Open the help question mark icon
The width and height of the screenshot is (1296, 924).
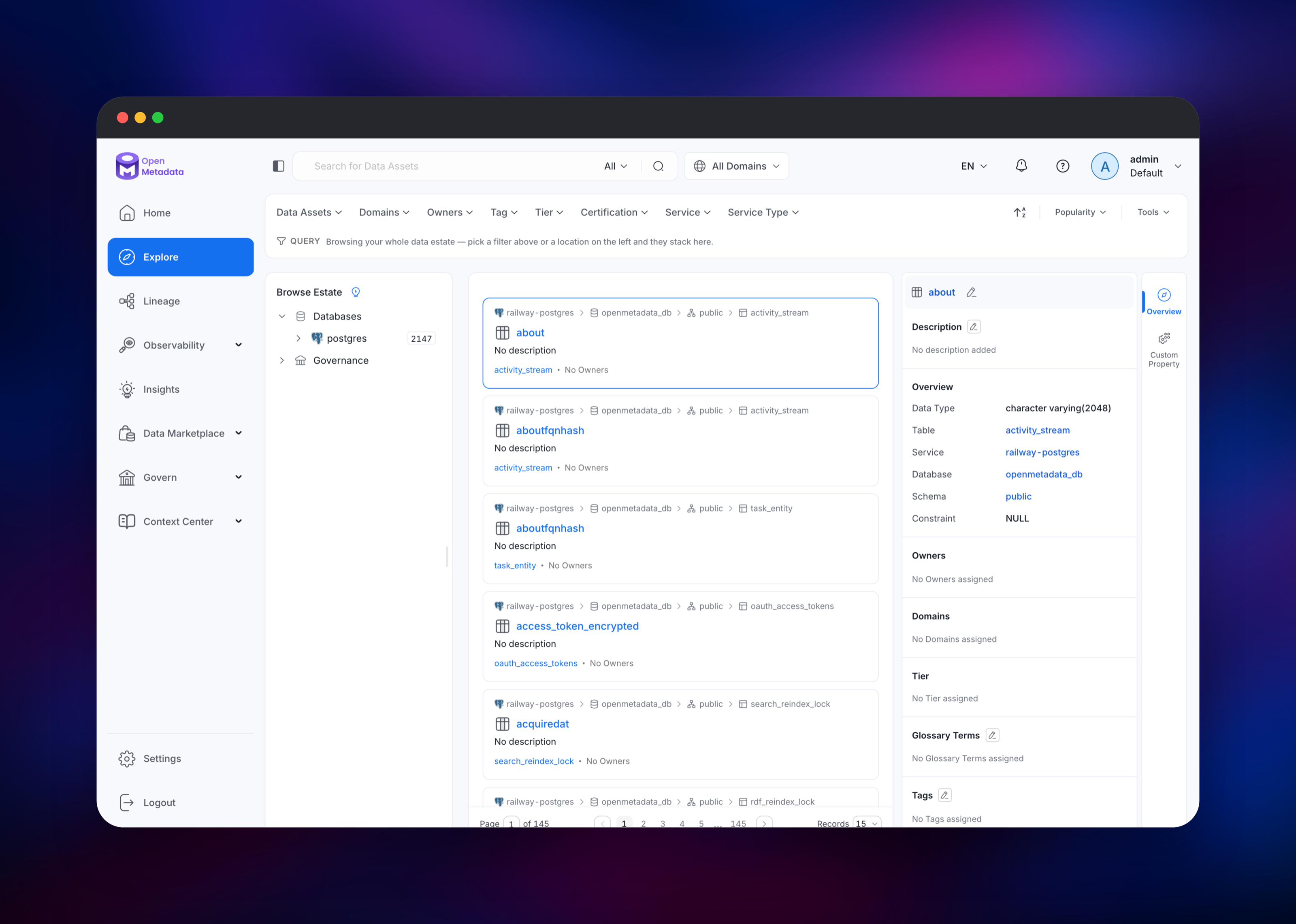[x=1063, y=166]
